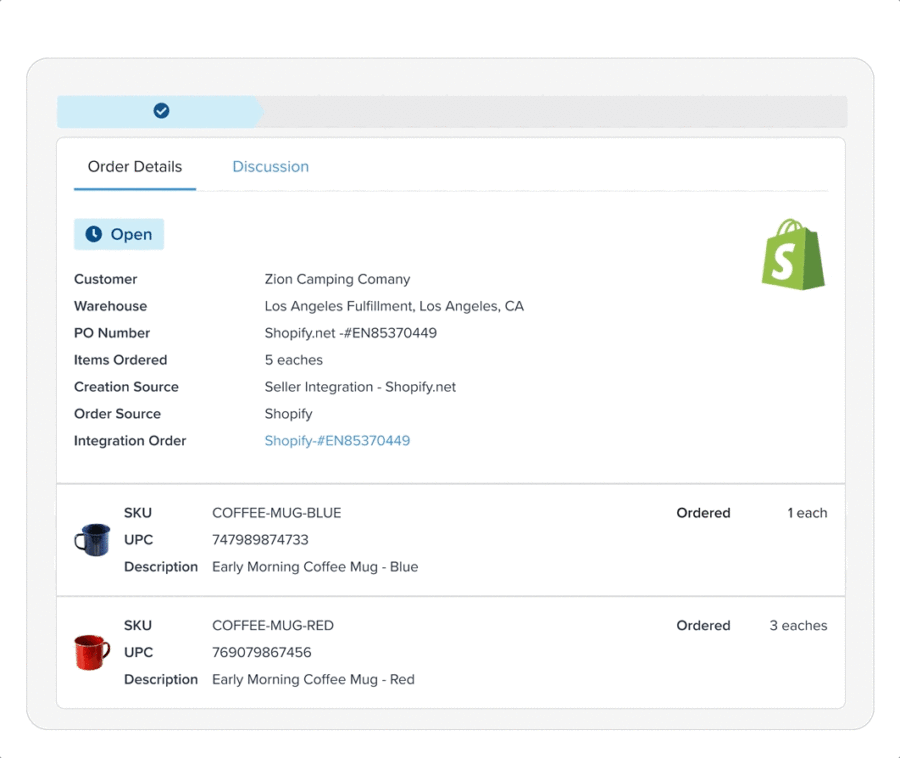Click the red coffee mug product thumbnail

[91, 652]
